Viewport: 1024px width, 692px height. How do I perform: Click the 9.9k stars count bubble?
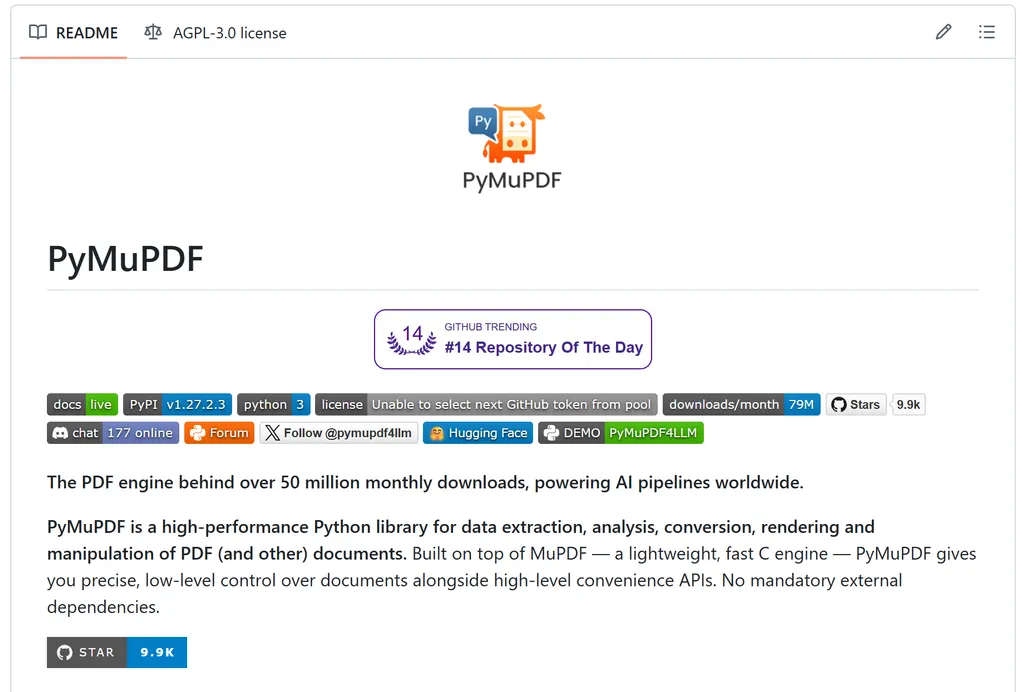(908, 405)
